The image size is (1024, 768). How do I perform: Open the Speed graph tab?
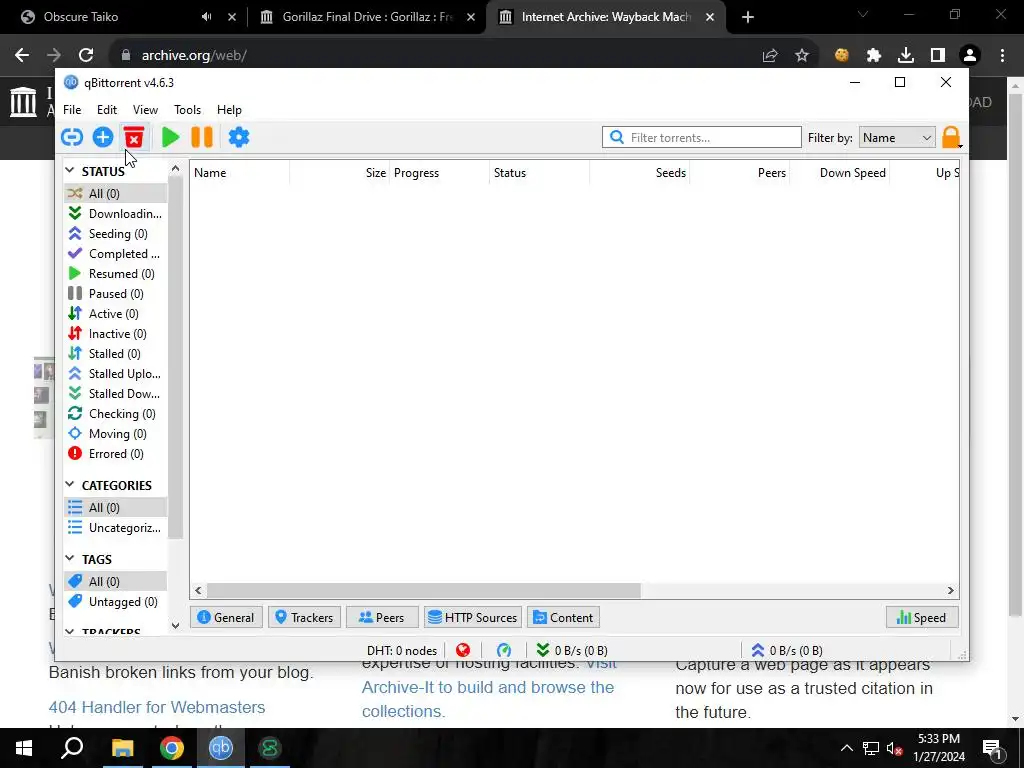pyautogui.click(x=922, y=618)
